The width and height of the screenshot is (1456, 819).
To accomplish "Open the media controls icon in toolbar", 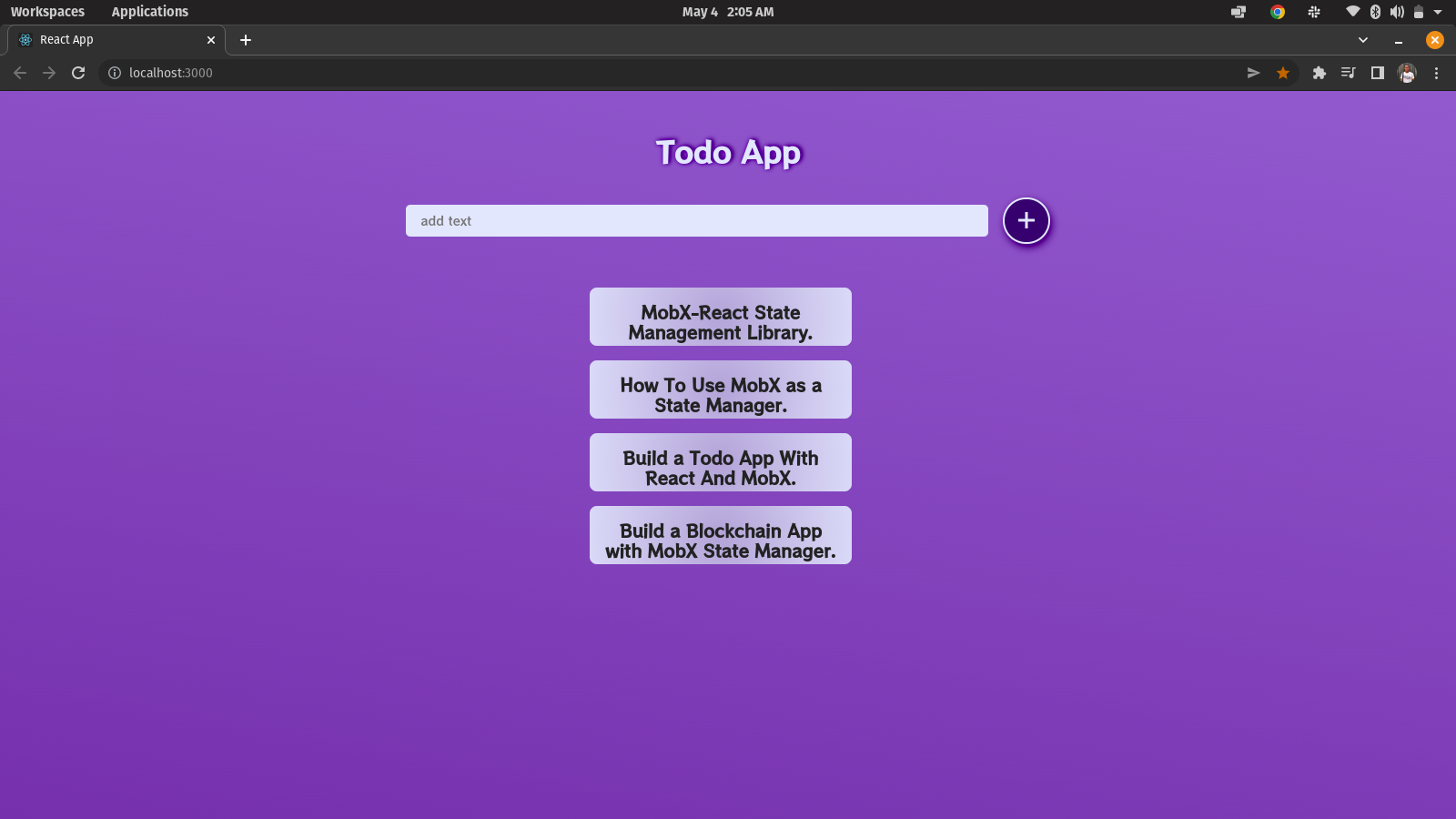I will pyautogui.click(x=1348, y=73).
